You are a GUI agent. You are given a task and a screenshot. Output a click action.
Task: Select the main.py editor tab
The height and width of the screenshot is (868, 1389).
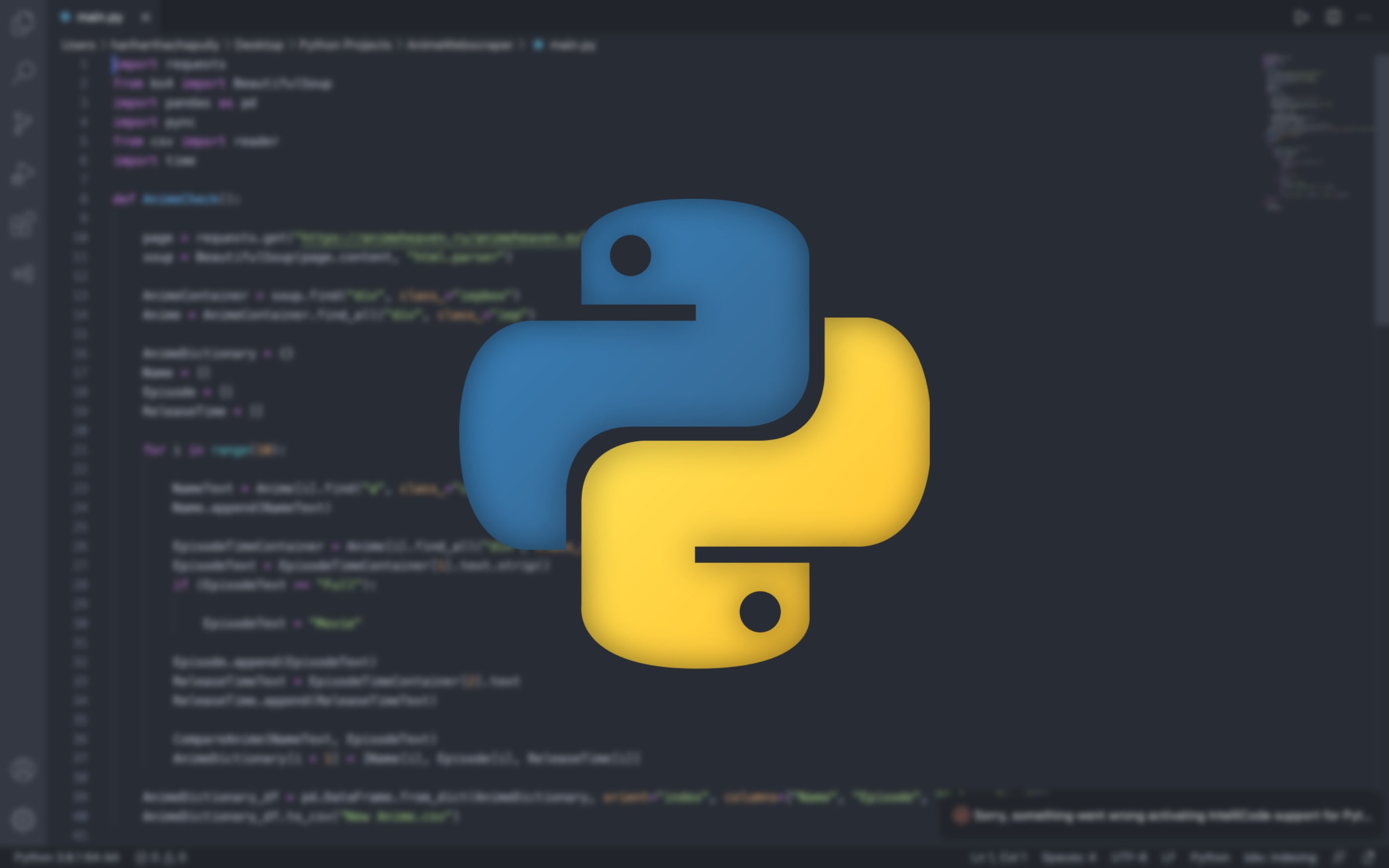[103, 18]
